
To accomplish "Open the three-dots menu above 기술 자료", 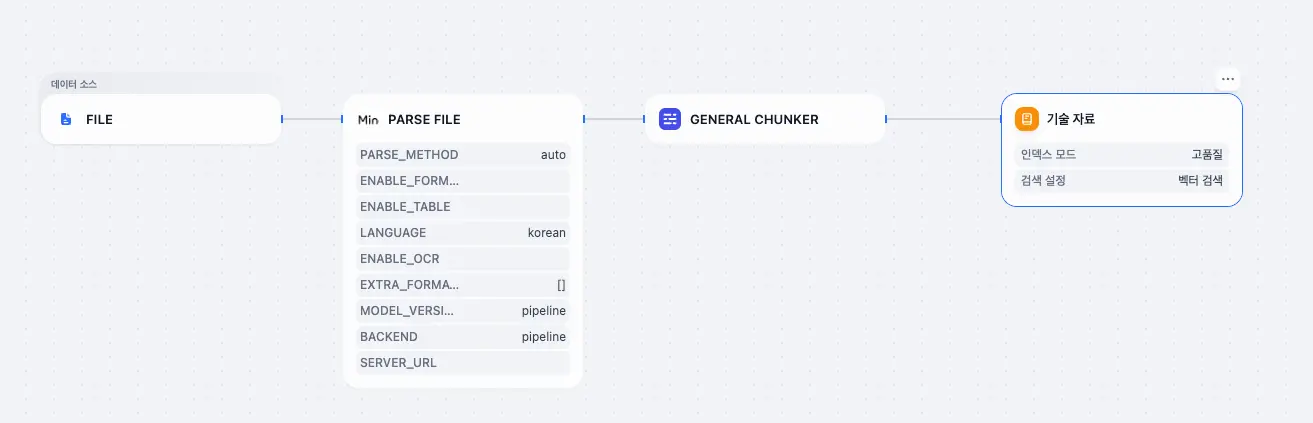I will point(1228,79).
